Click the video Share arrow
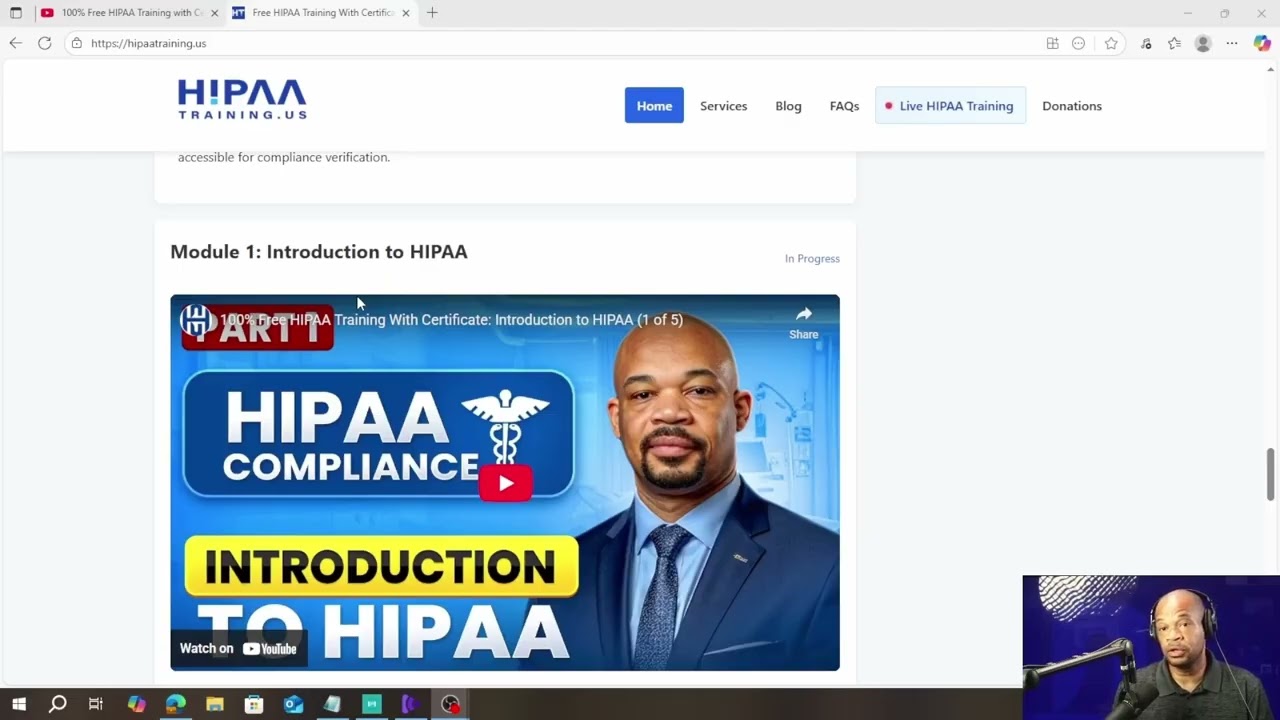The image size is (1280, 720). pos(804,322)
